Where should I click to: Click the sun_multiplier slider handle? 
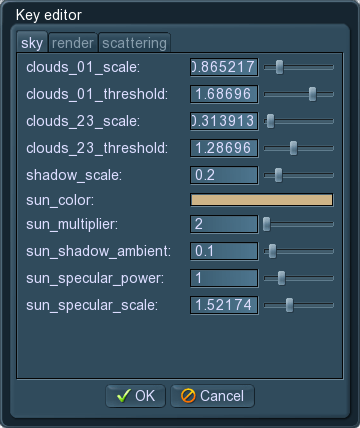tap(266, 224)
